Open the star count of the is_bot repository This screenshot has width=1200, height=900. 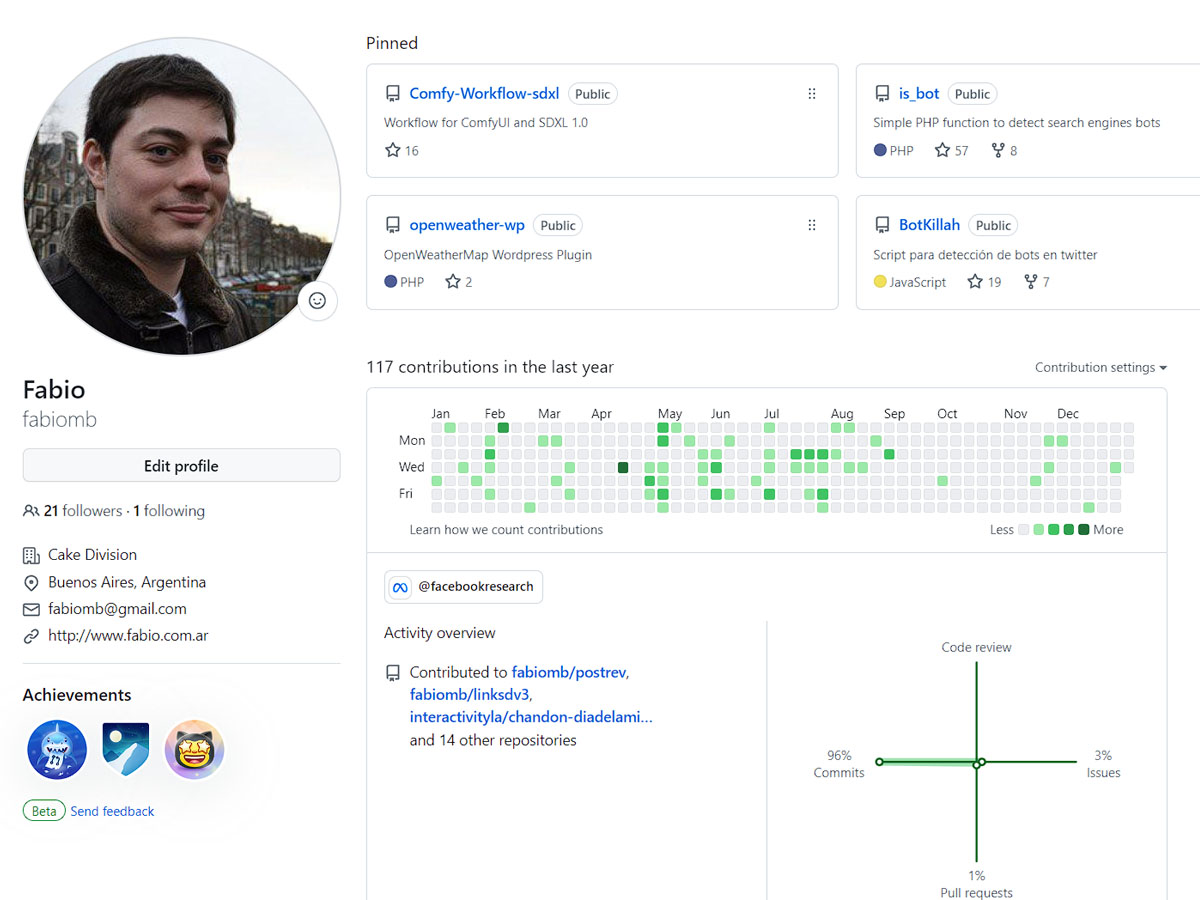click(x=952, y=150)
